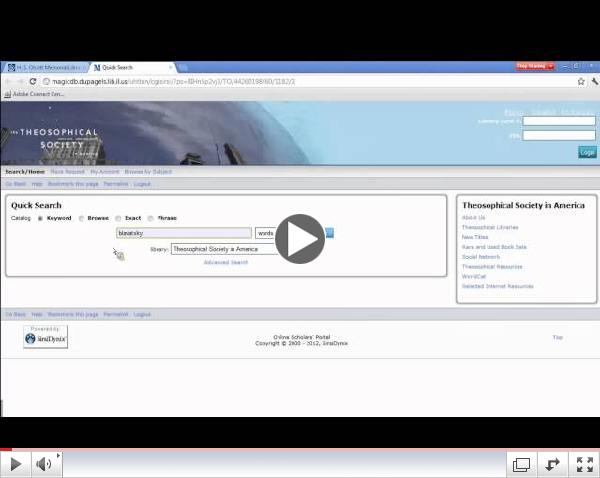Click the footer Permalink link
Viewport: 600px width, 478px height.
116,314
